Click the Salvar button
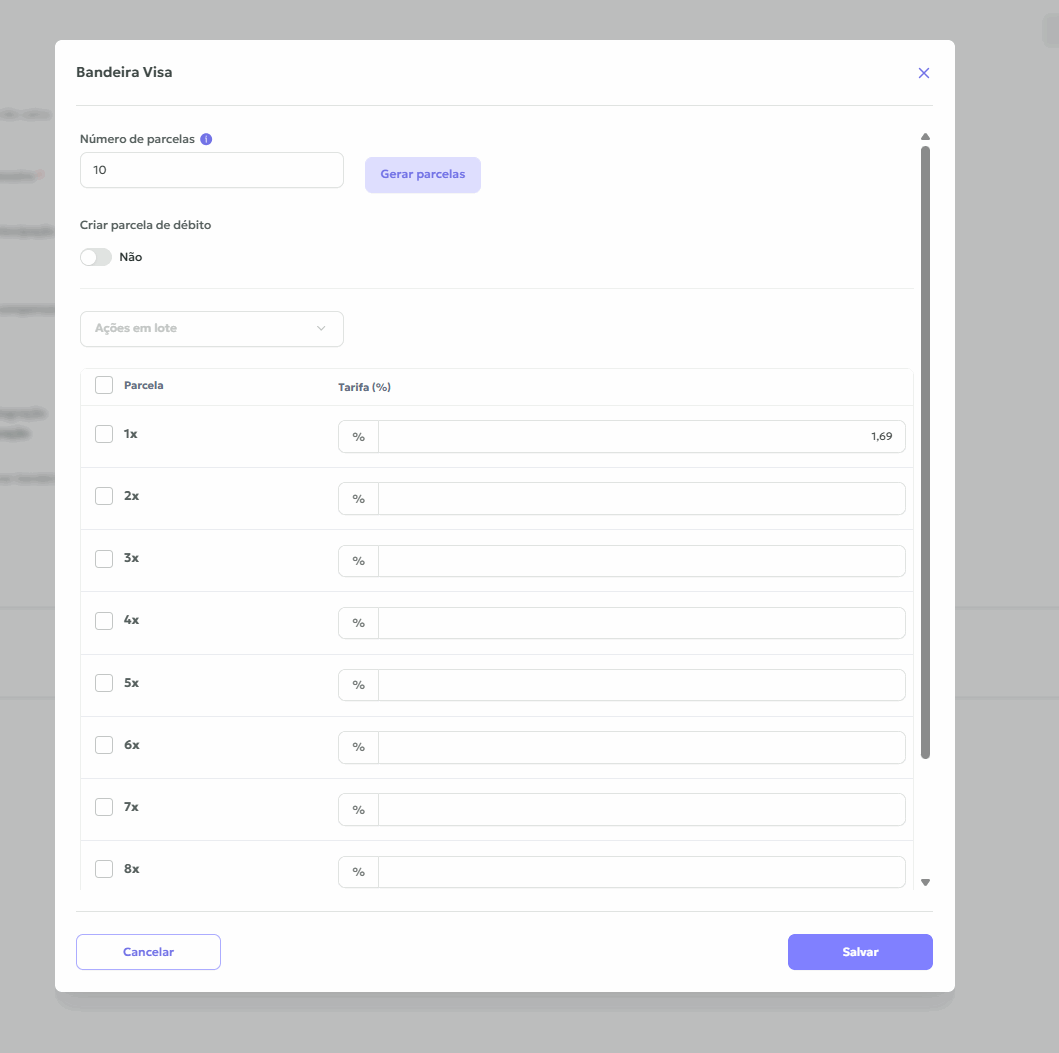1059x1053 pixels. coord(860,952)
